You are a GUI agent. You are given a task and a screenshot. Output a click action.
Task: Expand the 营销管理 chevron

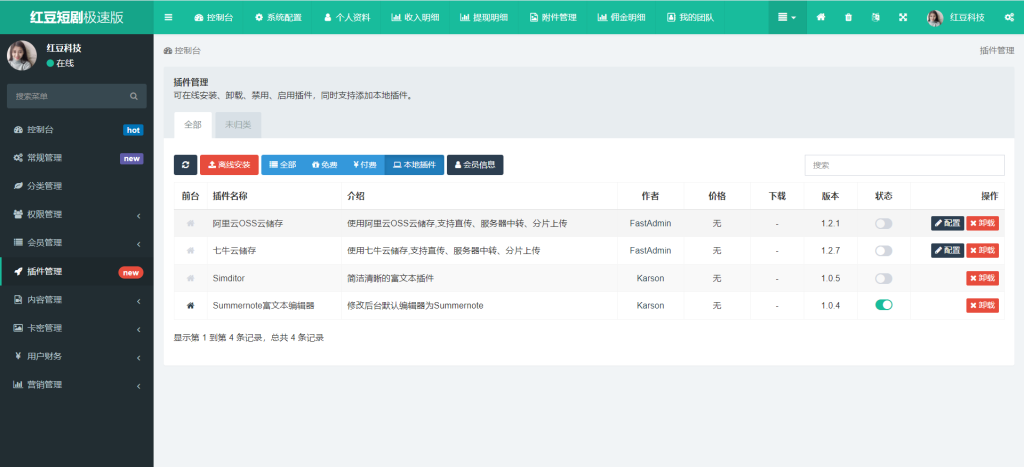[139, 386]
